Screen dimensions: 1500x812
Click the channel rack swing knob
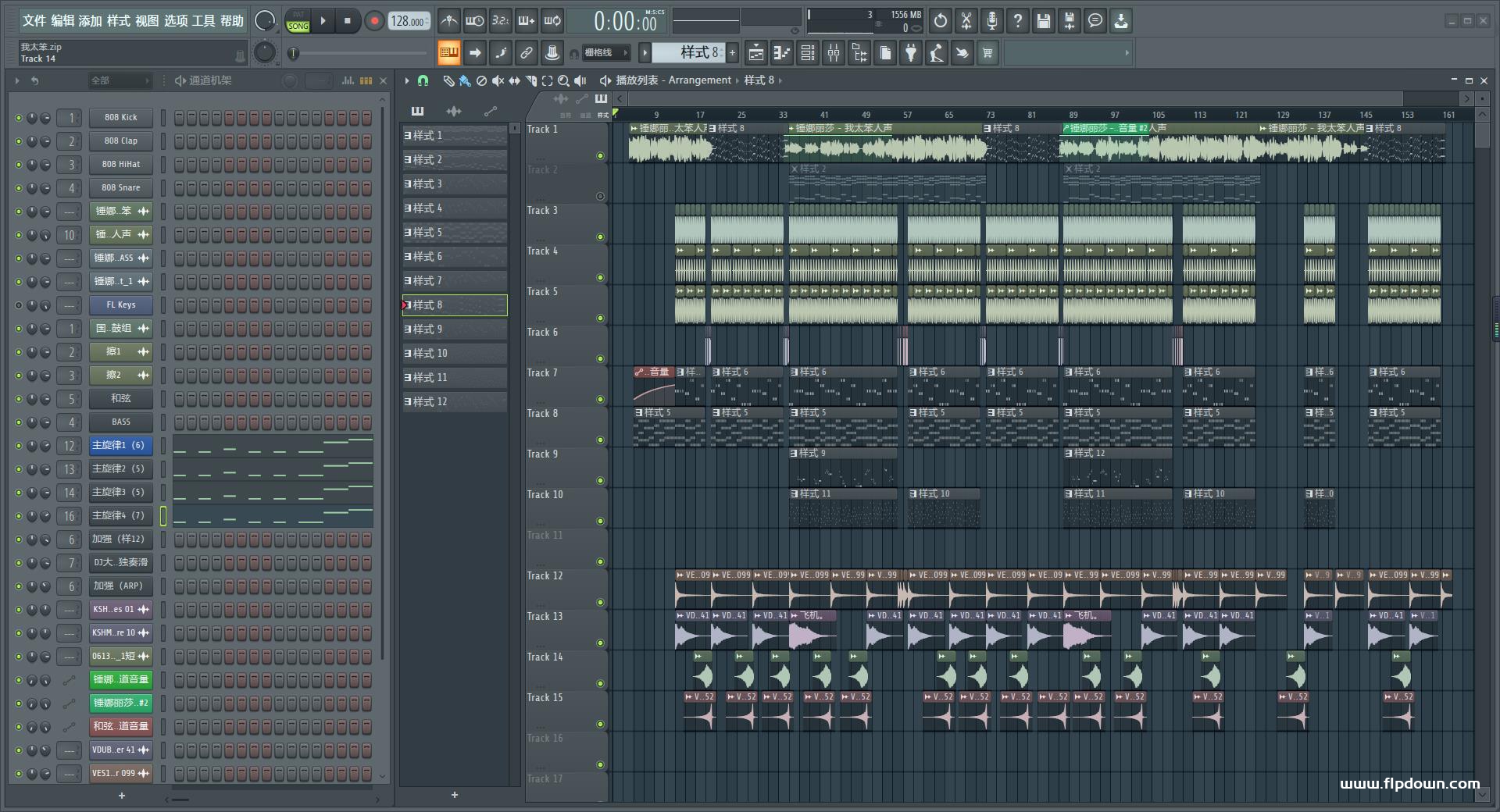(290, 80)
